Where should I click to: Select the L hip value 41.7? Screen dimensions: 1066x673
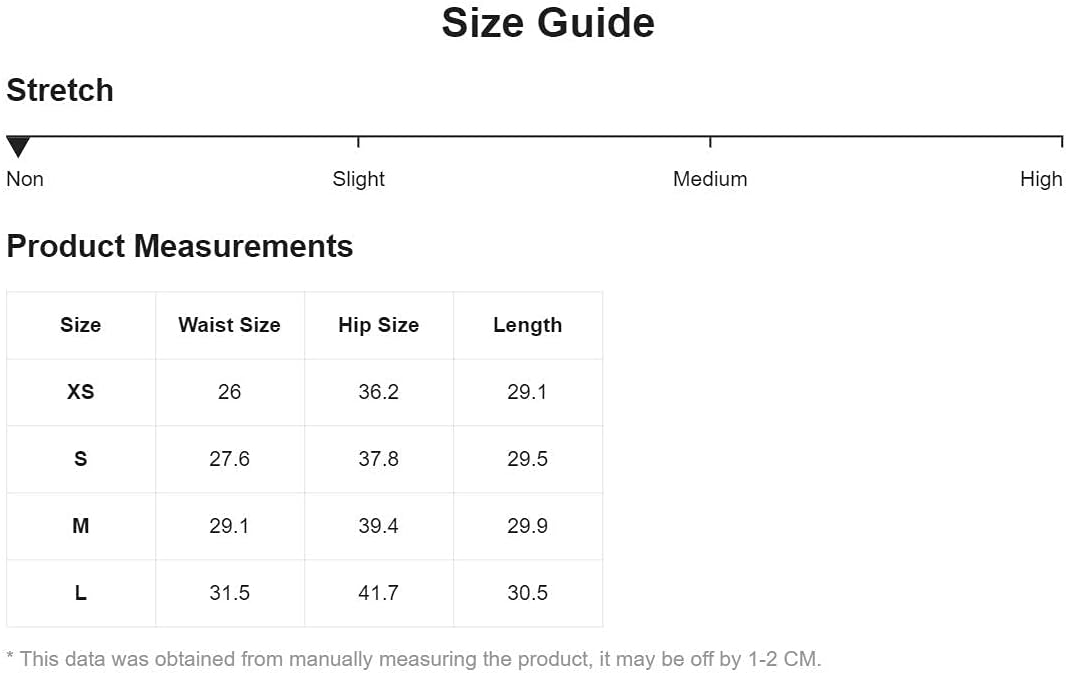379,593
